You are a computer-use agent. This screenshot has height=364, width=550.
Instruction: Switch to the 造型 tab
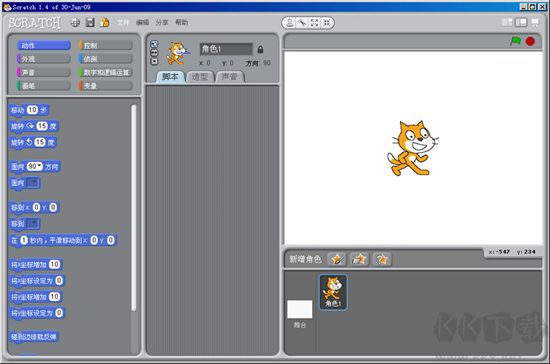[200, 77]
